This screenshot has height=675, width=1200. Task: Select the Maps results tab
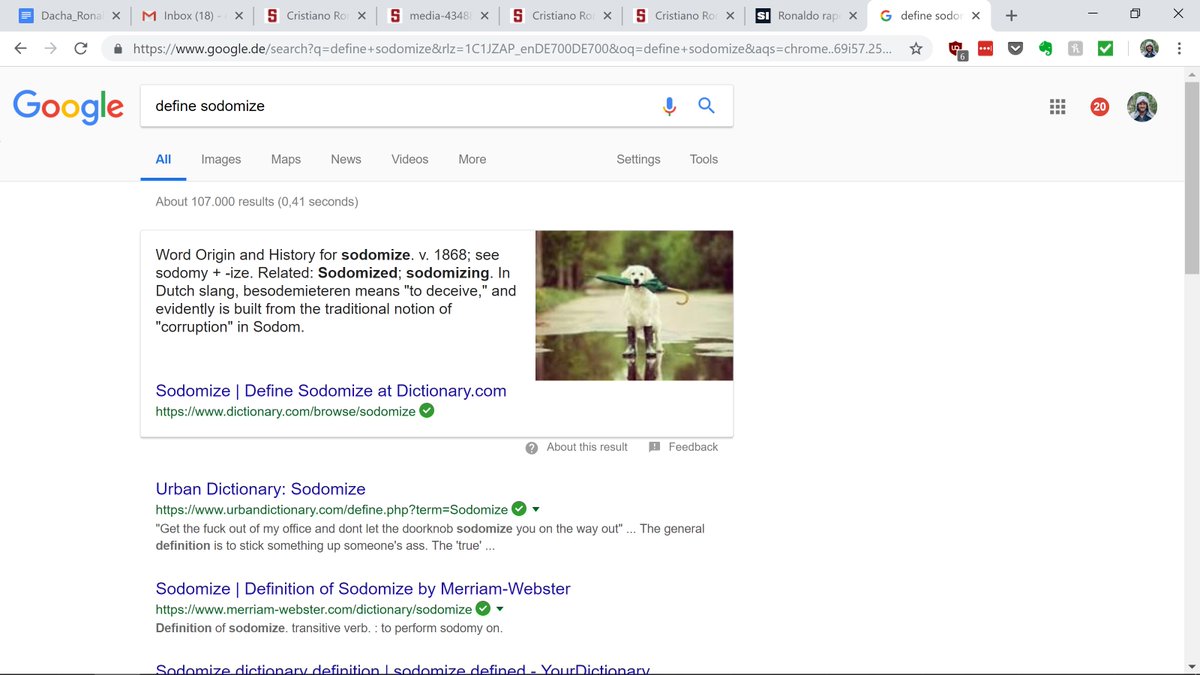pyautogui.click(x=286, y=159)
